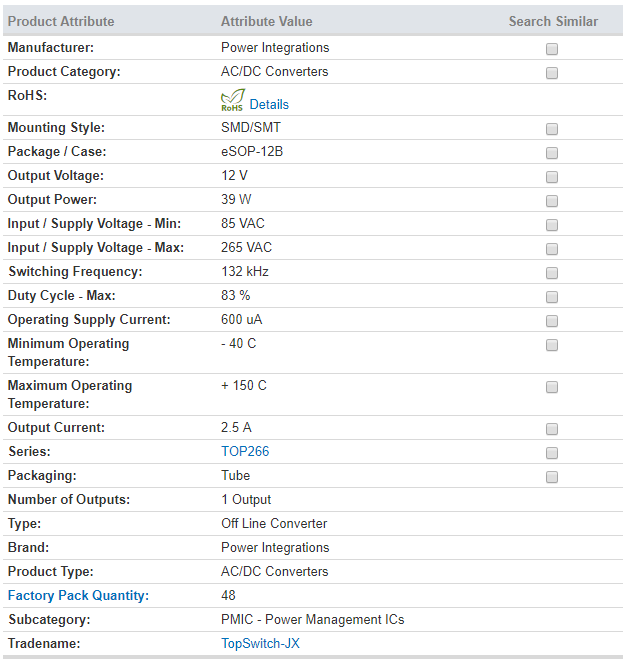
Task: Tick the Product Category checkbox
Action: [552, 73]
